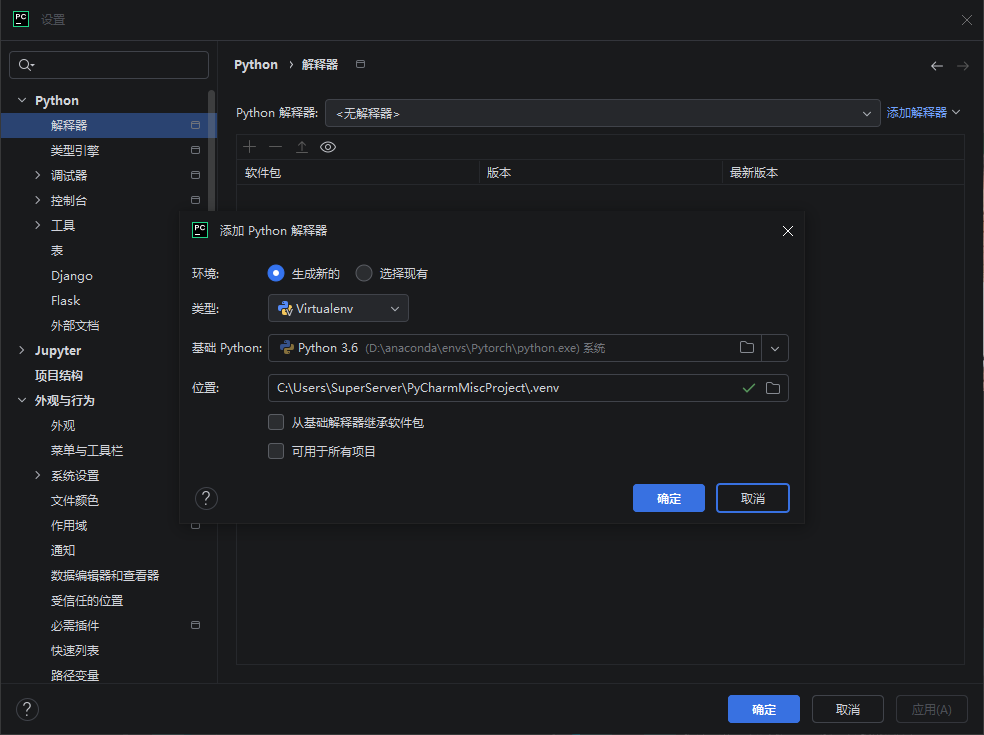Click the project marker icon on 必需插件 row
The height and width of the screenshot is (735, 984).
pos(195,625)
